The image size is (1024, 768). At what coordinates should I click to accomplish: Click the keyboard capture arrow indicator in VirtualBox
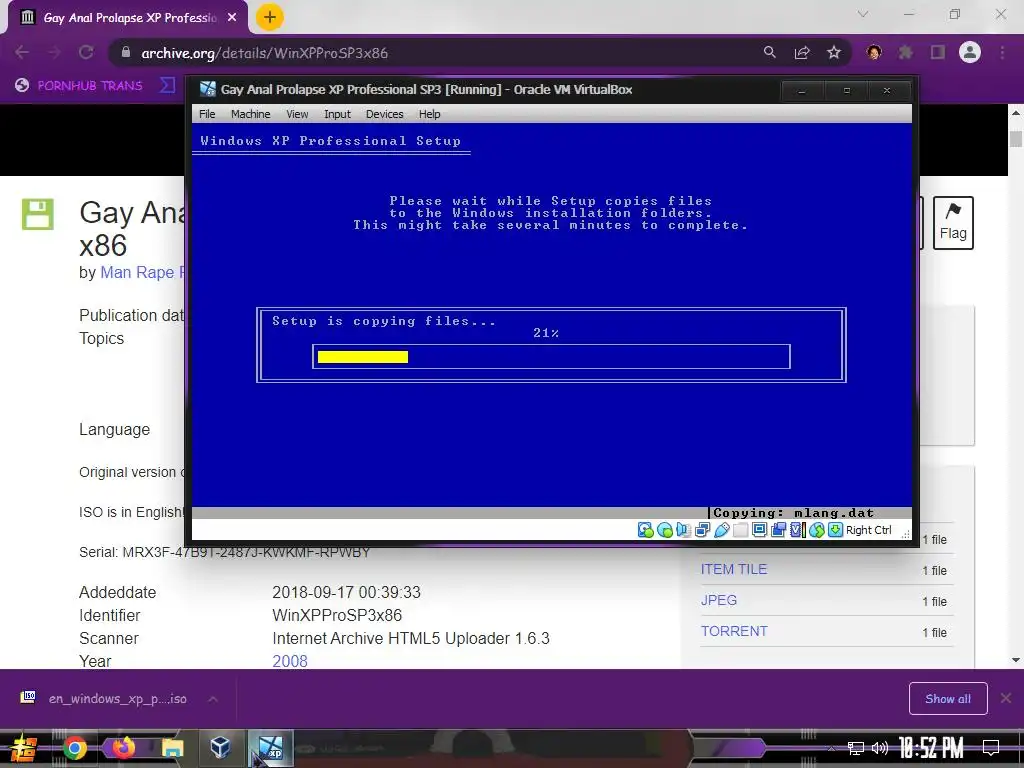coord(835,530)
